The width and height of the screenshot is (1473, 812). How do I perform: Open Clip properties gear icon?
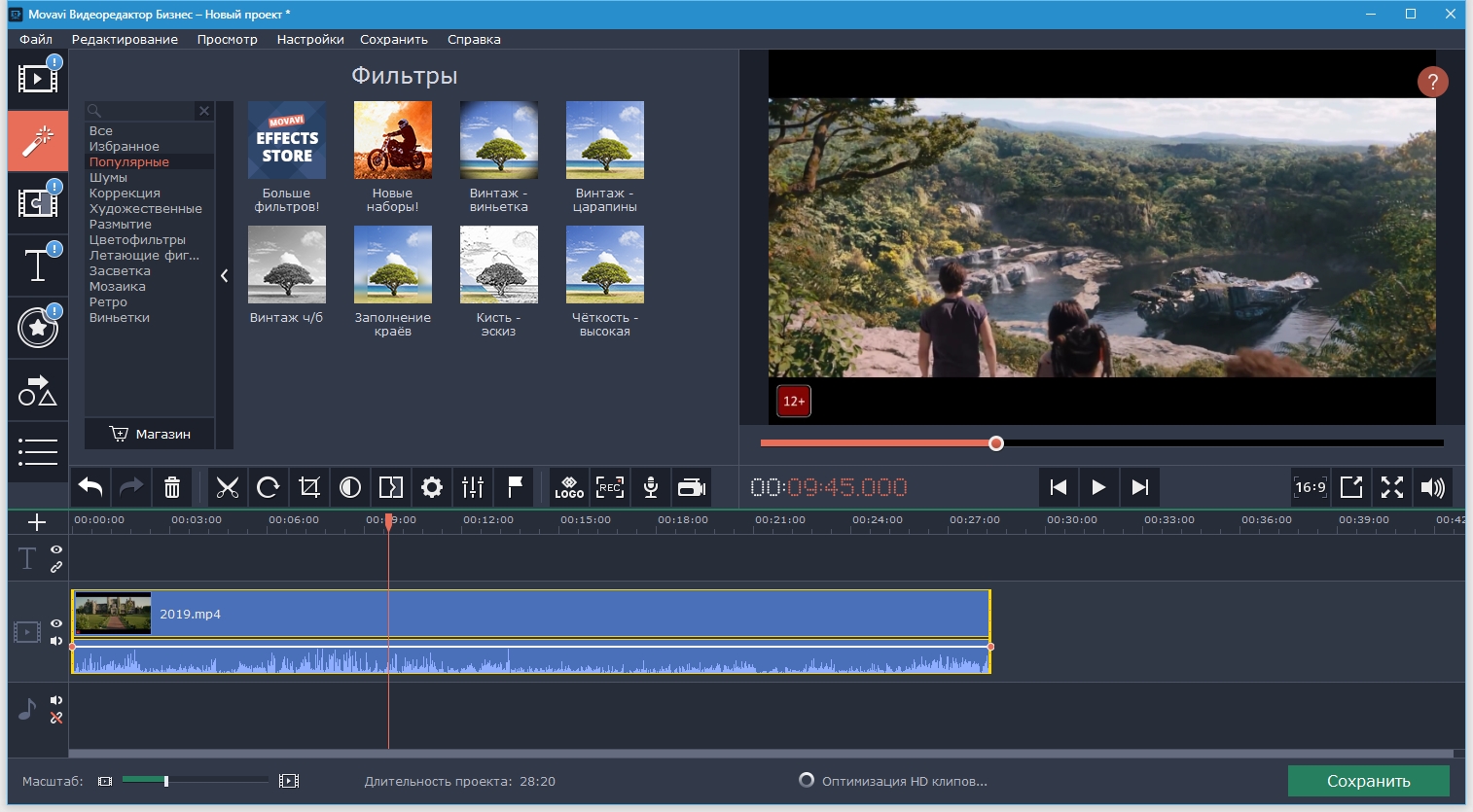(x=432, y=487)
